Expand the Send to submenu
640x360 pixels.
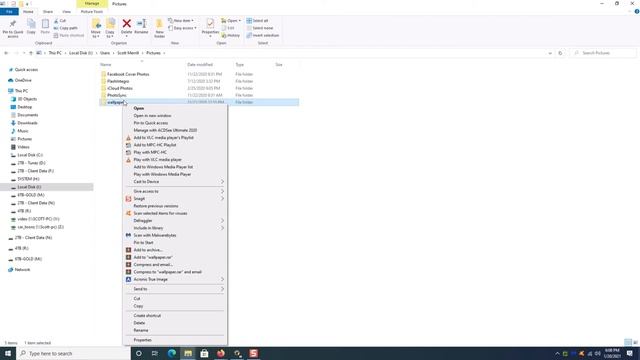[175, 289]
